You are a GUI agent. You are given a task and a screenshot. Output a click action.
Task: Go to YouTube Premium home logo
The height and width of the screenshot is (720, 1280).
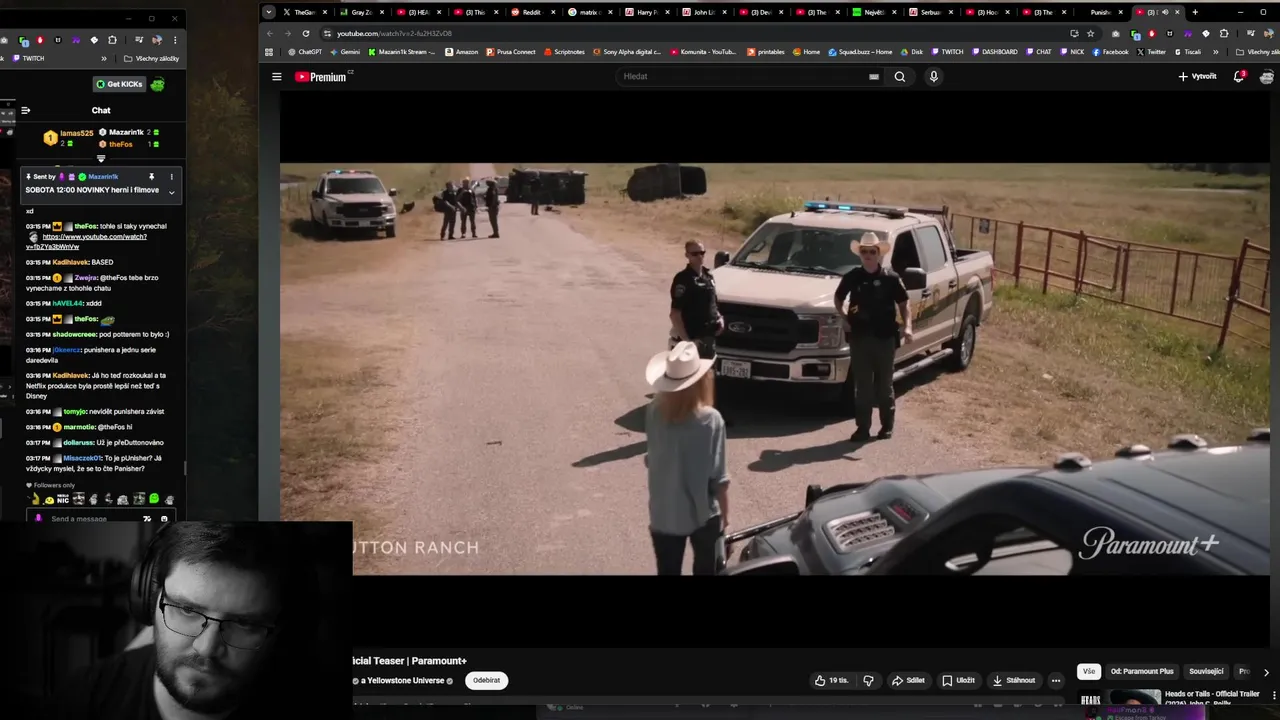(320, 77)
